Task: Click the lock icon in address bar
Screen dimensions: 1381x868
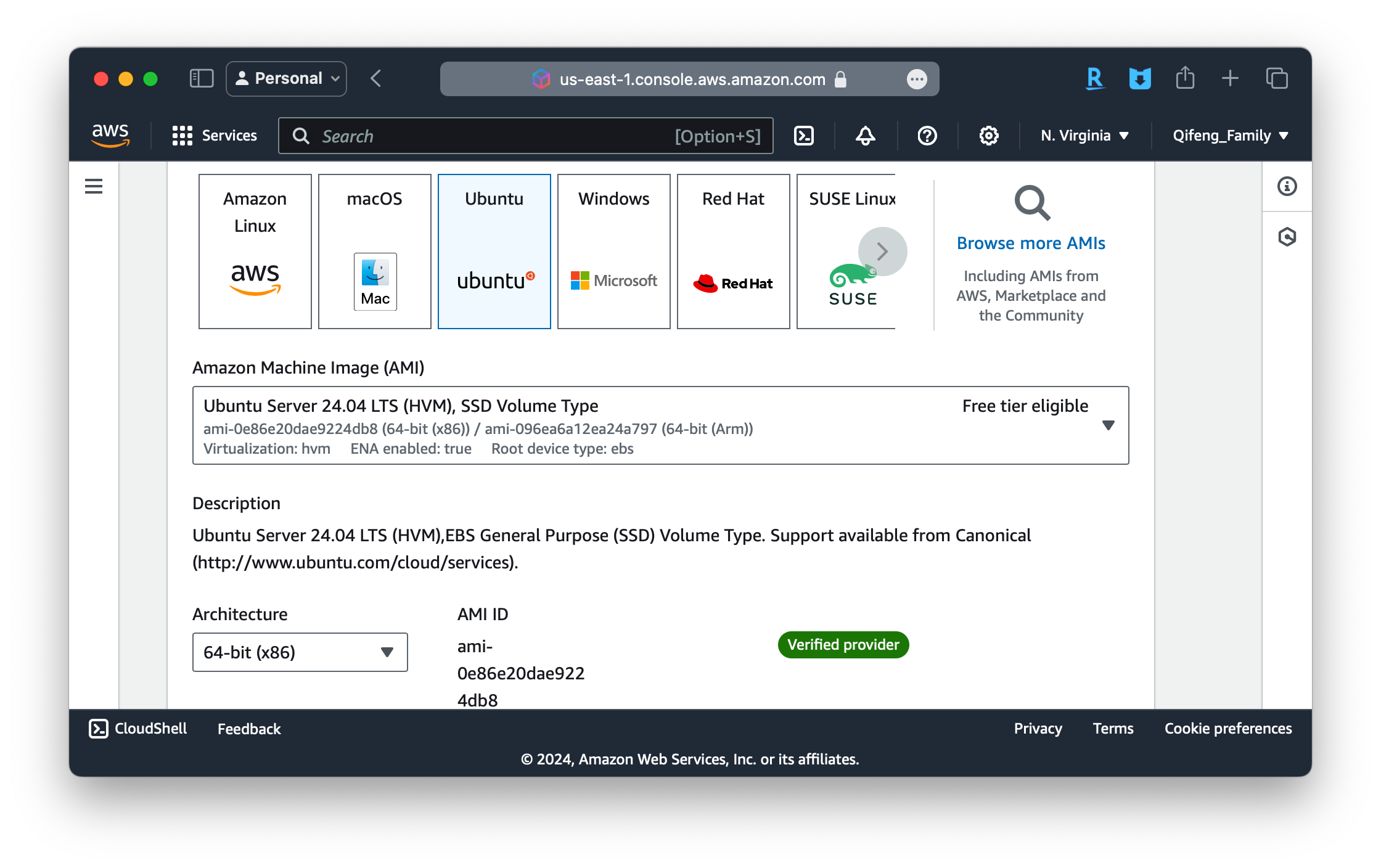Action: [840, 79]
